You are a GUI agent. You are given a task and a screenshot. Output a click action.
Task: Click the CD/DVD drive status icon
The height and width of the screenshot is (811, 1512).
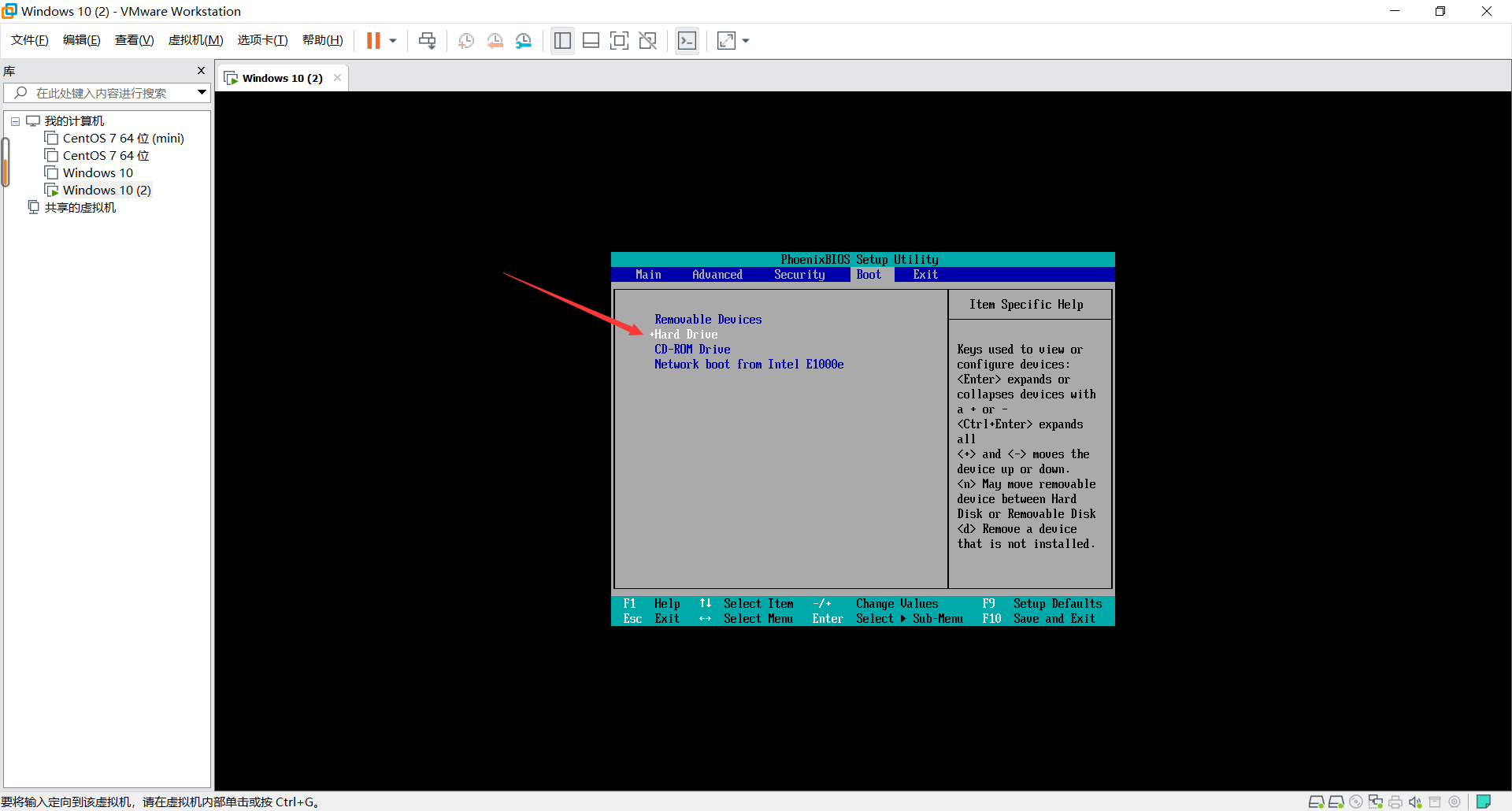click(1355, 802)
